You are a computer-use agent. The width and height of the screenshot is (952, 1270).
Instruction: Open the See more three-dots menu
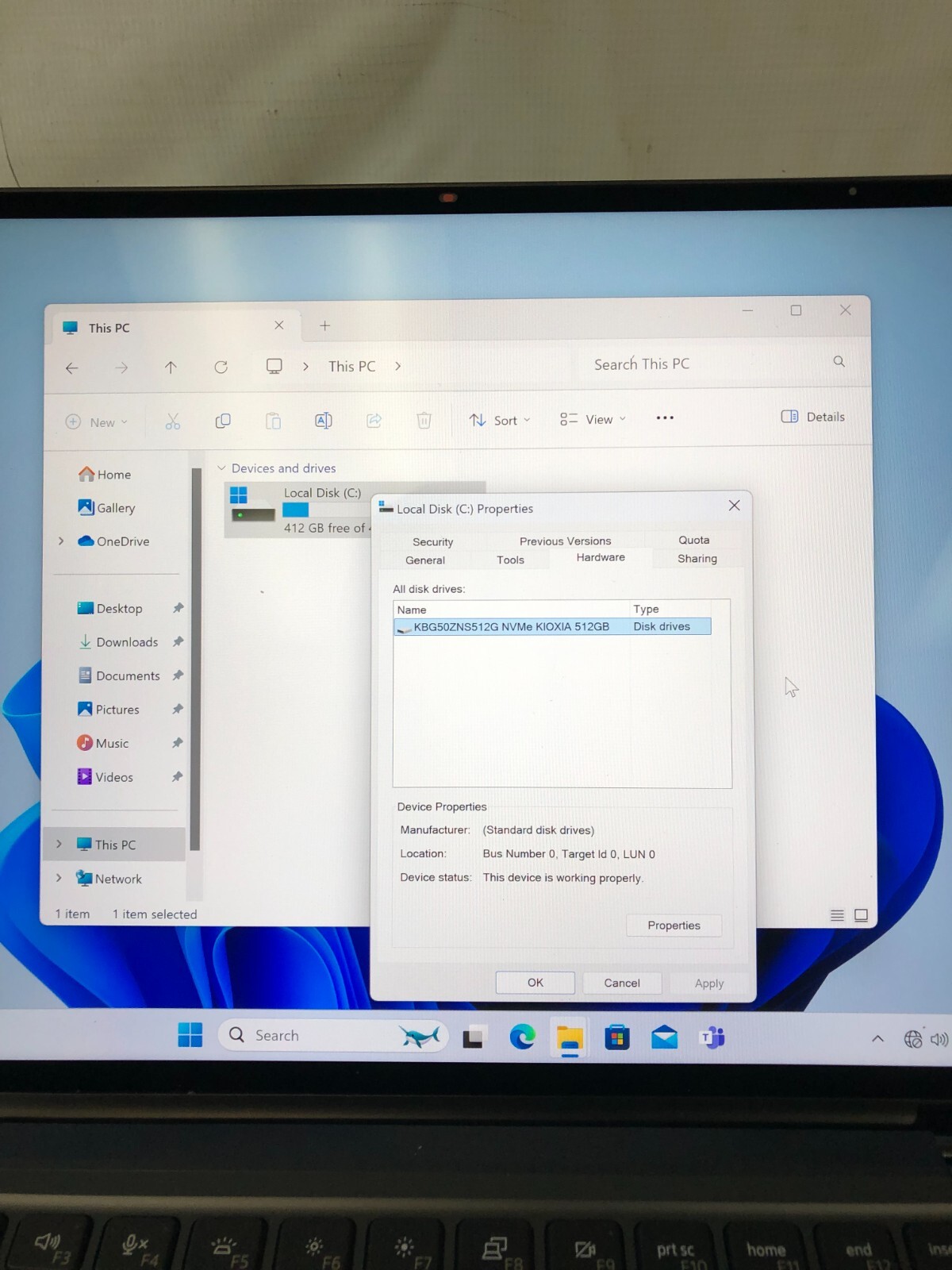click(x=665, y=418)
